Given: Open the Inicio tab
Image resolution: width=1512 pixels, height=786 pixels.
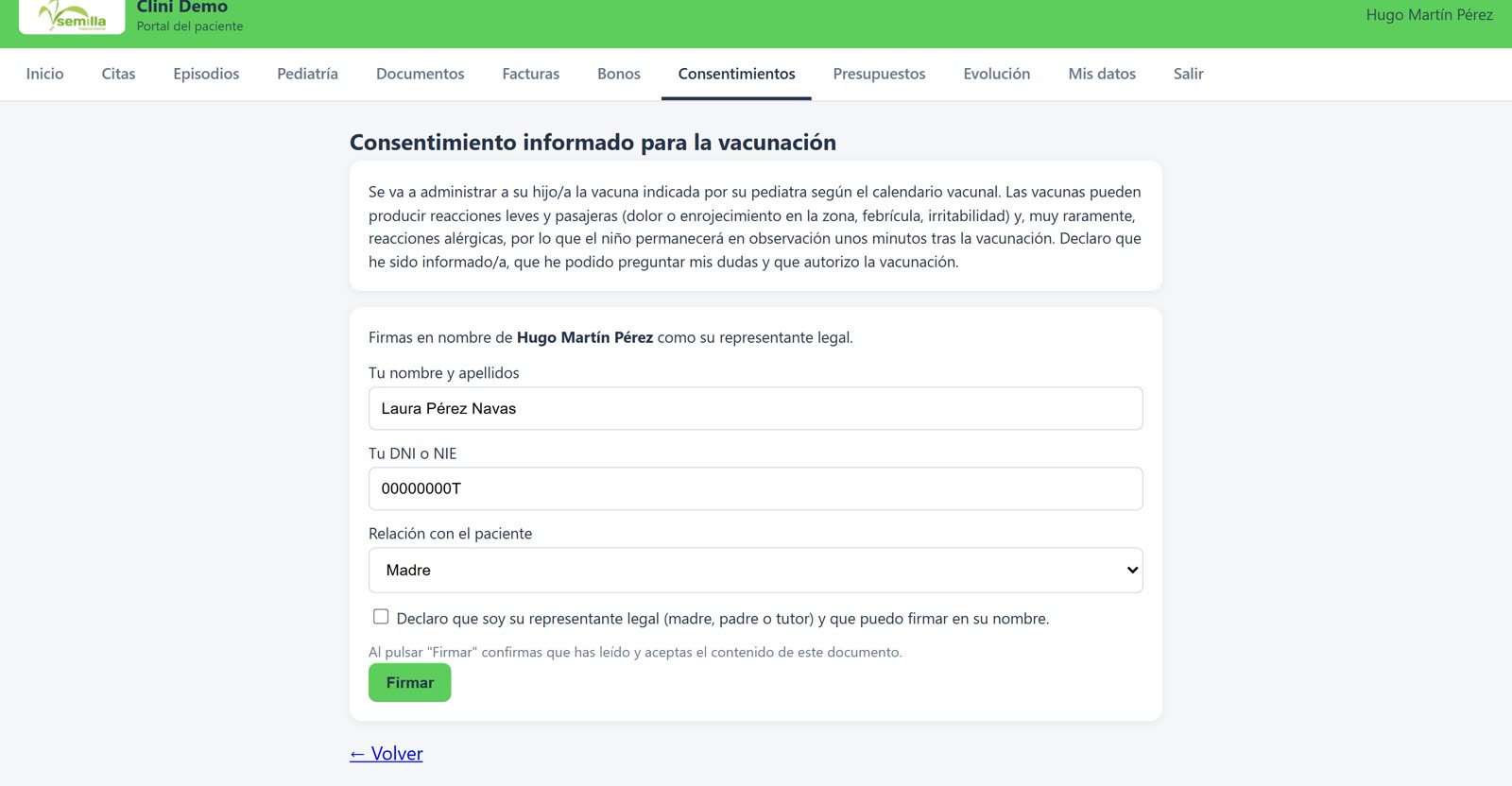Looking at the screenshot, I should point(44,74).
